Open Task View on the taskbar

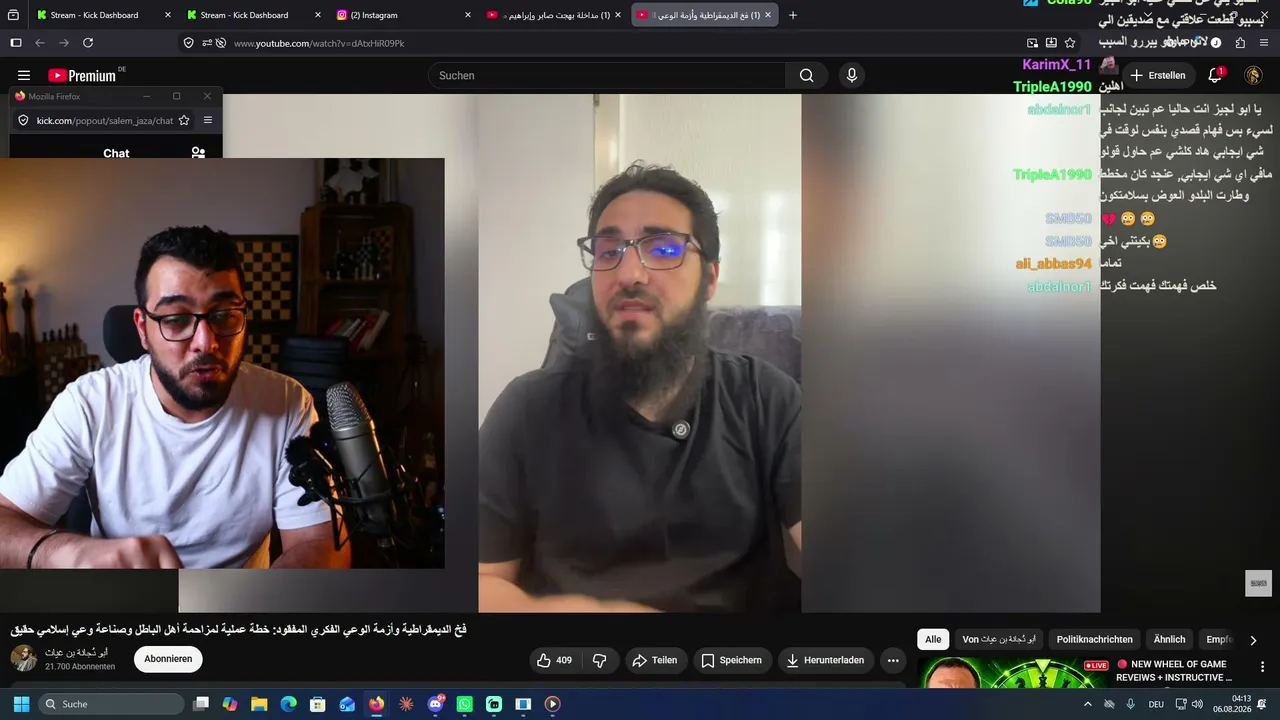tap(201, 704)
